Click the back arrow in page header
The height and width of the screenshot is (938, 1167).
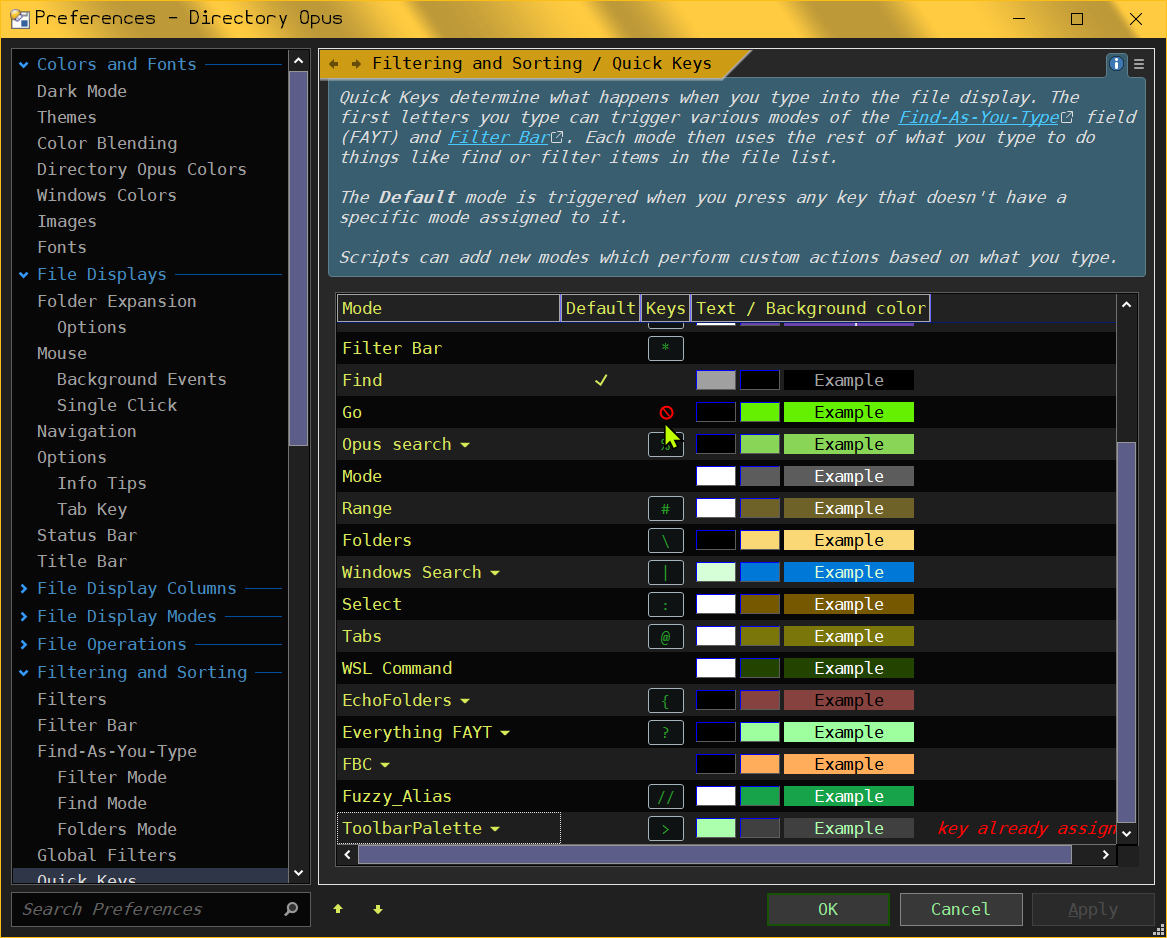pos(334,64)
